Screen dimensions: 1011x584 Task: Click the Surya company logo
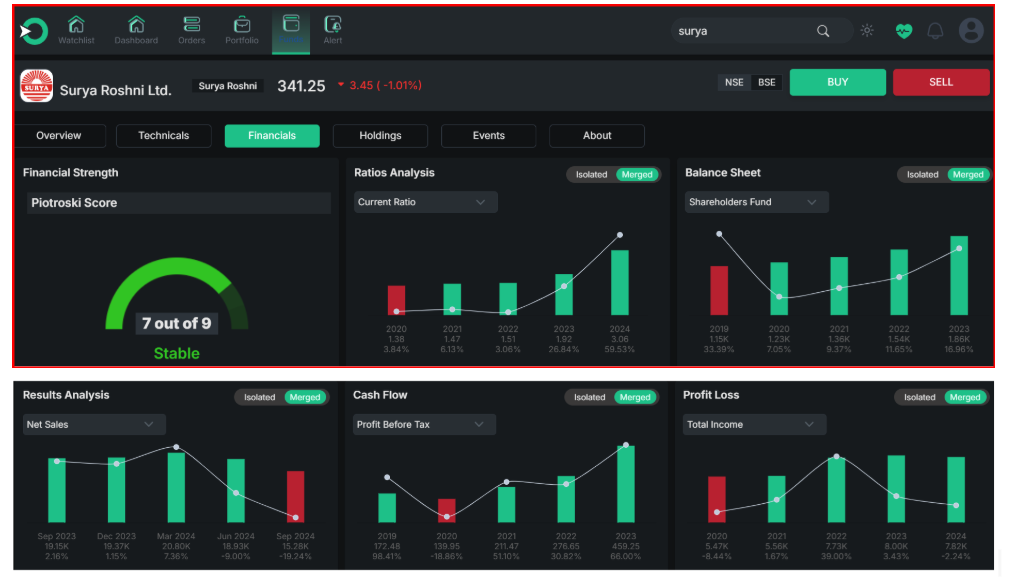tap(36, 86)
